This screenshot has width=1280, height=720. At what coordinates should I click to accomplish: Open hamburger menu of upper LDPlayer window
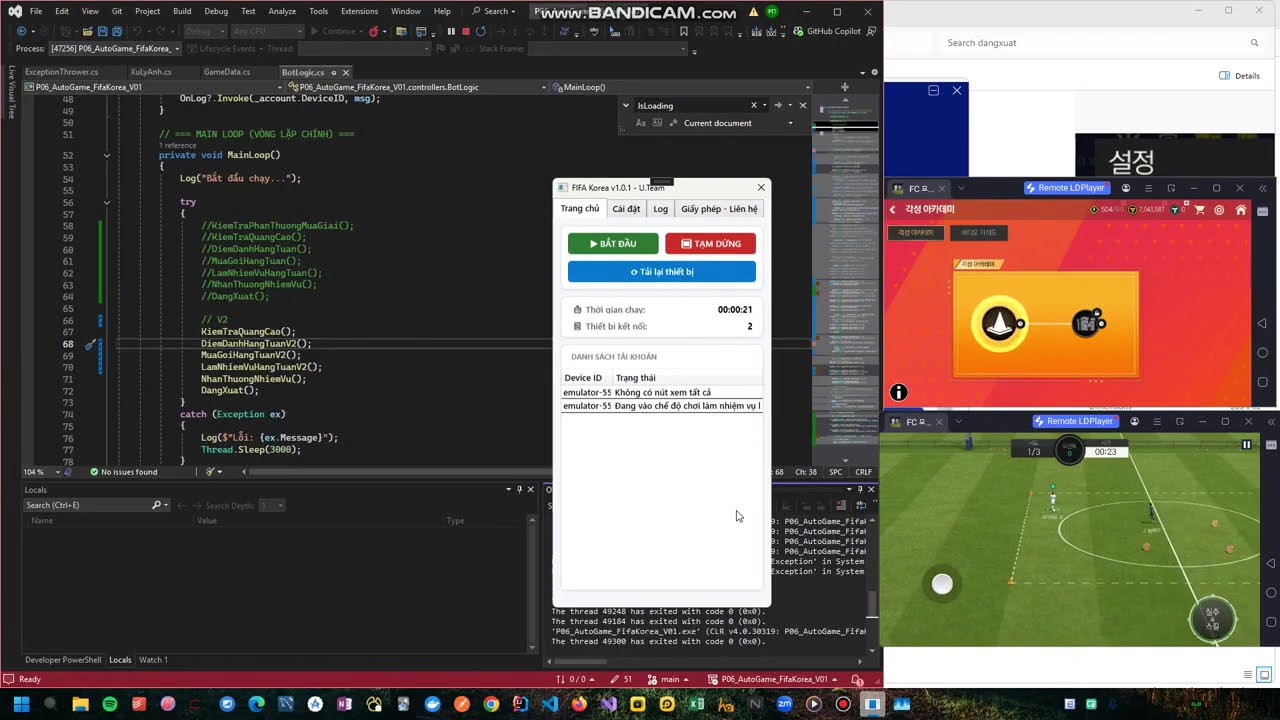point(1148,188)
